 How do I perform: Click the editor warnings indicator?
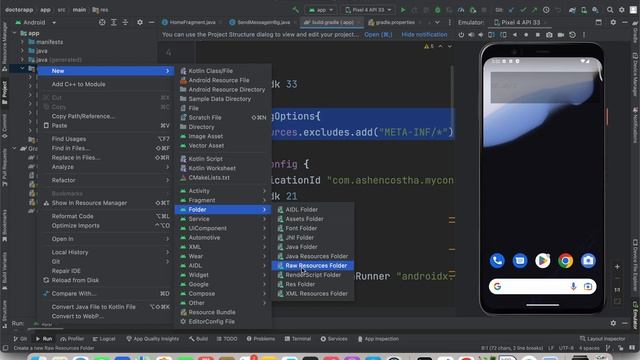(429, 47)
